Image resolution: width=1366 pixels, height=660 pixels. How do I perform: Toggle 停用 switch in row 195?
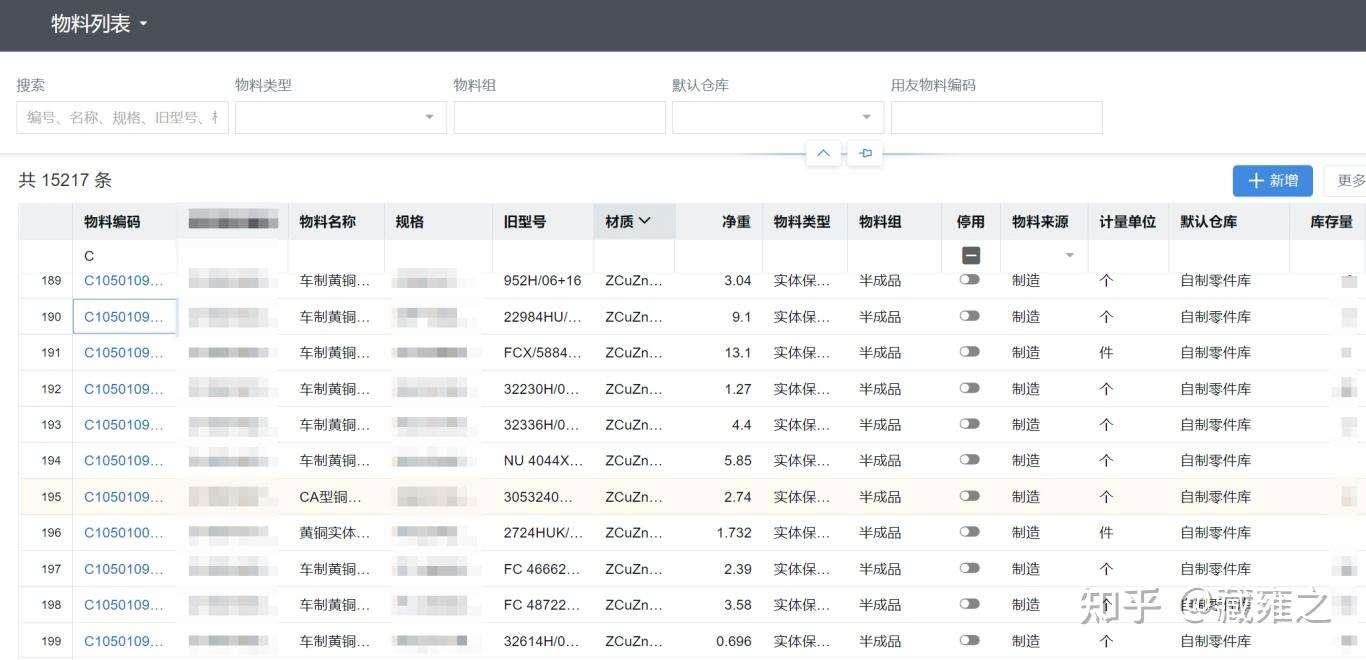tap(969, 496)
